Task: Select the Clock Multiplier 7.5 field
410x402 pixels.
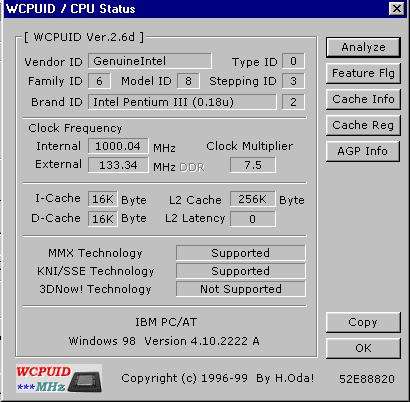Action: [x=253, y=165]
